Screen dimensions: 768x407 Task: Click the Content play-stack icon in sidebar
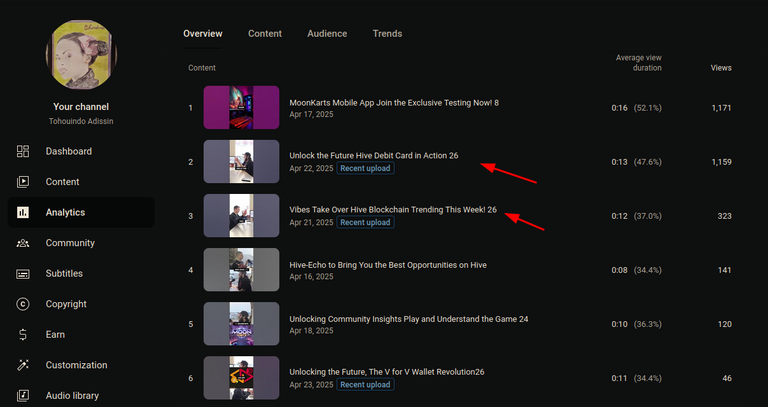(23, 182)
